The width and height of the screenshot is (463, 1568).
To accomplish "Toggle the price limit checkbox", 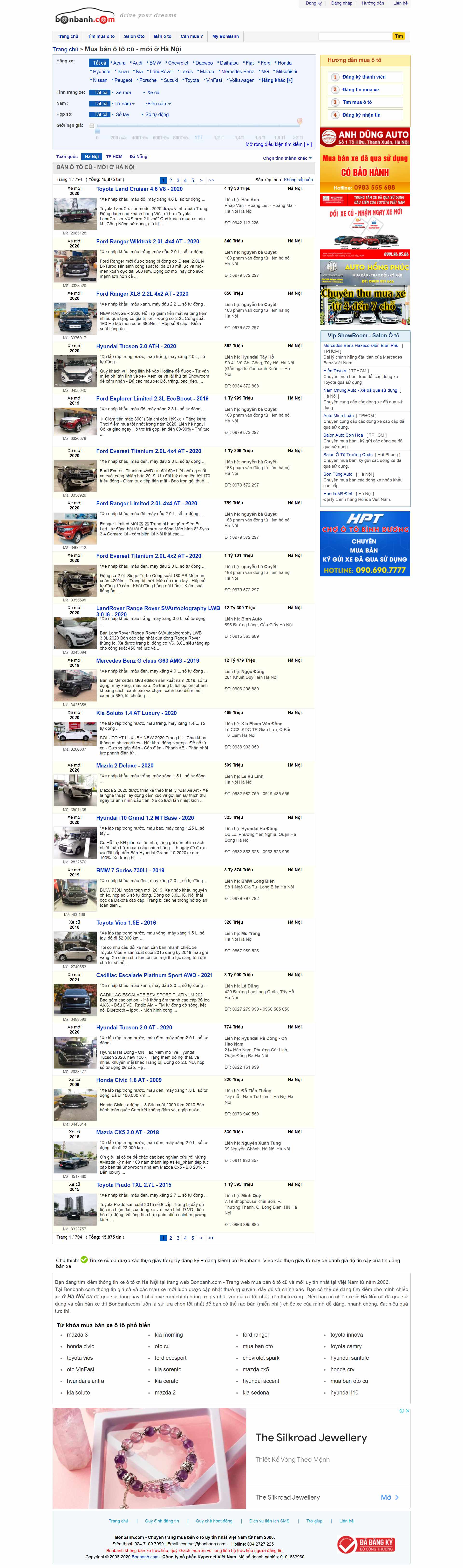I will [x=92, y=126].
